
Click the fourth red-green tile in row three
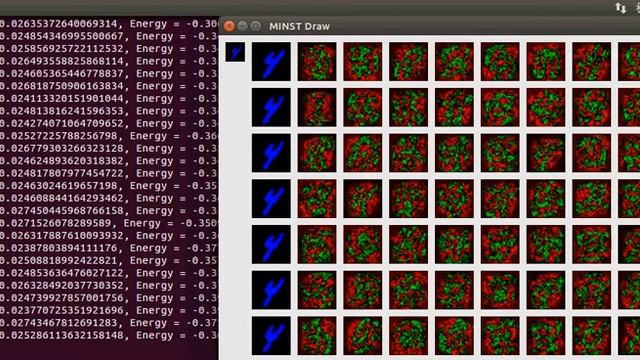point(454,153)
